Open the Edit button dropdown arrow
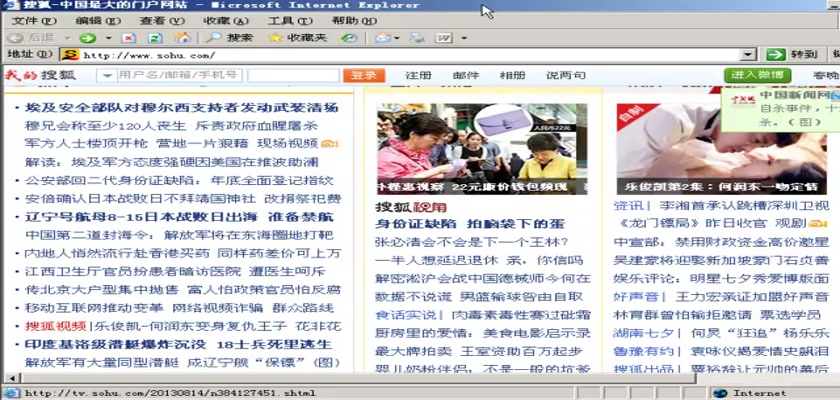This screenshot has width=840, height=400. click(x=464, y=38)
